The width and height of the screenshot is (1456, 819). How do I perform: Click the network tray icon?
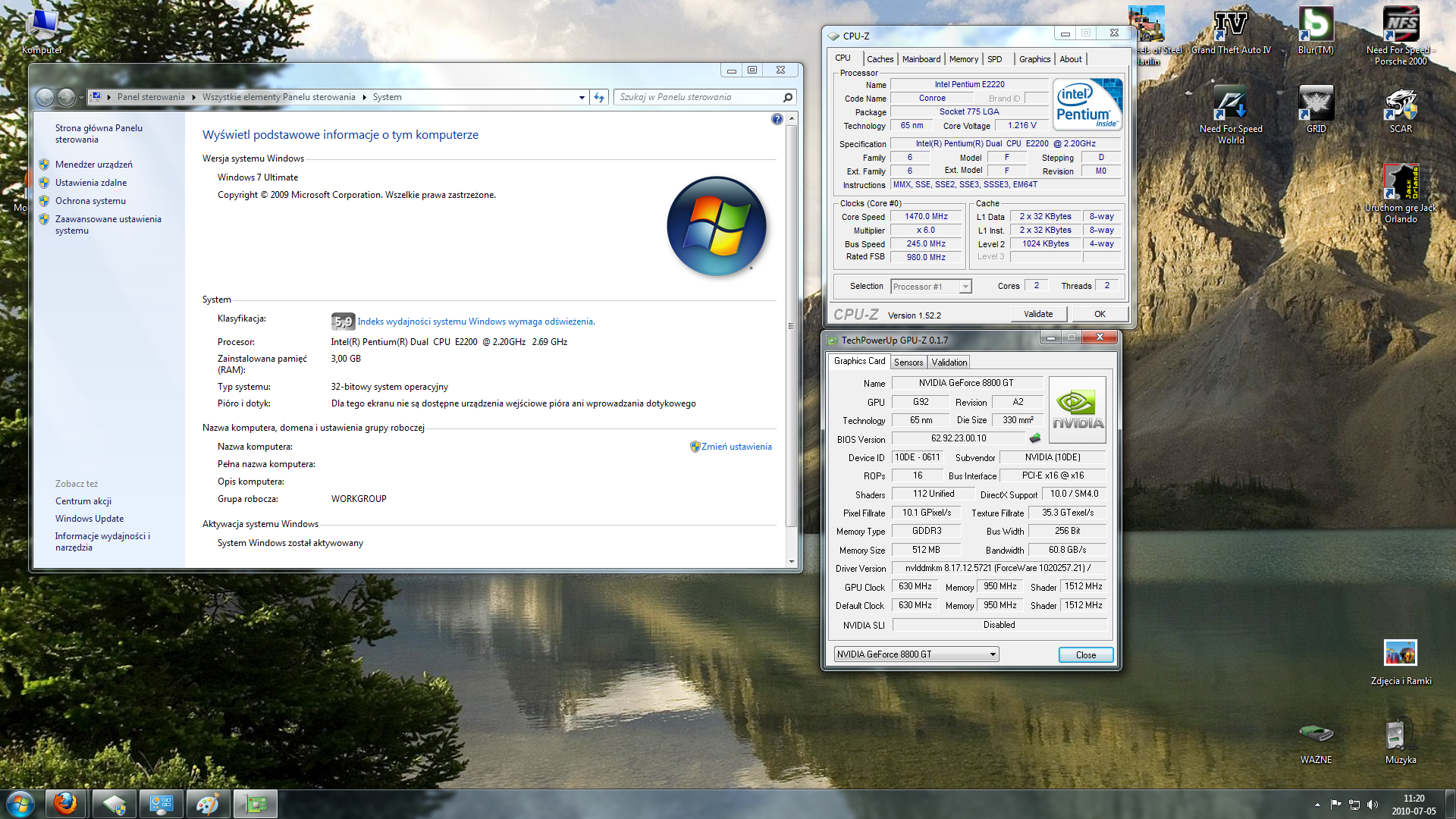click(1354, 805)
